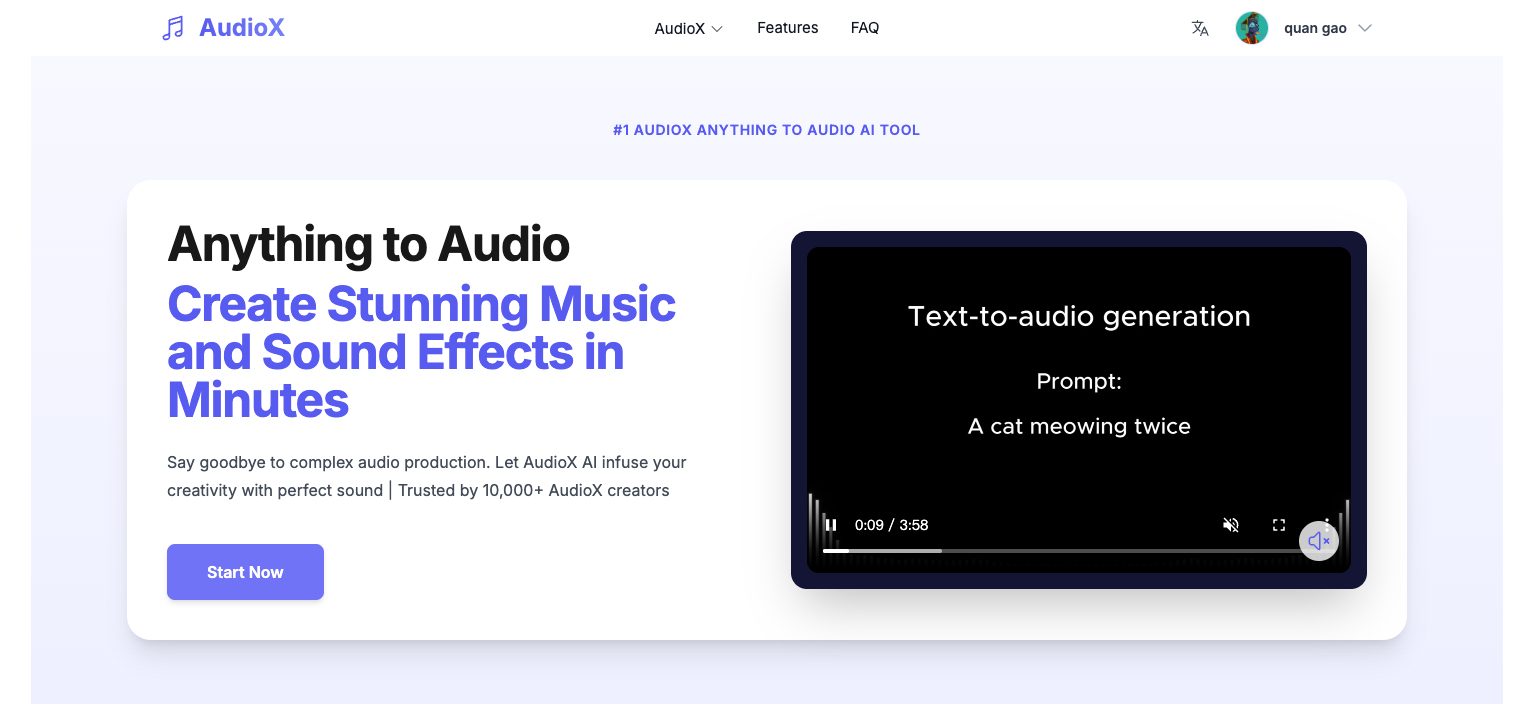Pause the demo video

pyautogui.click(x=831, y=525)
